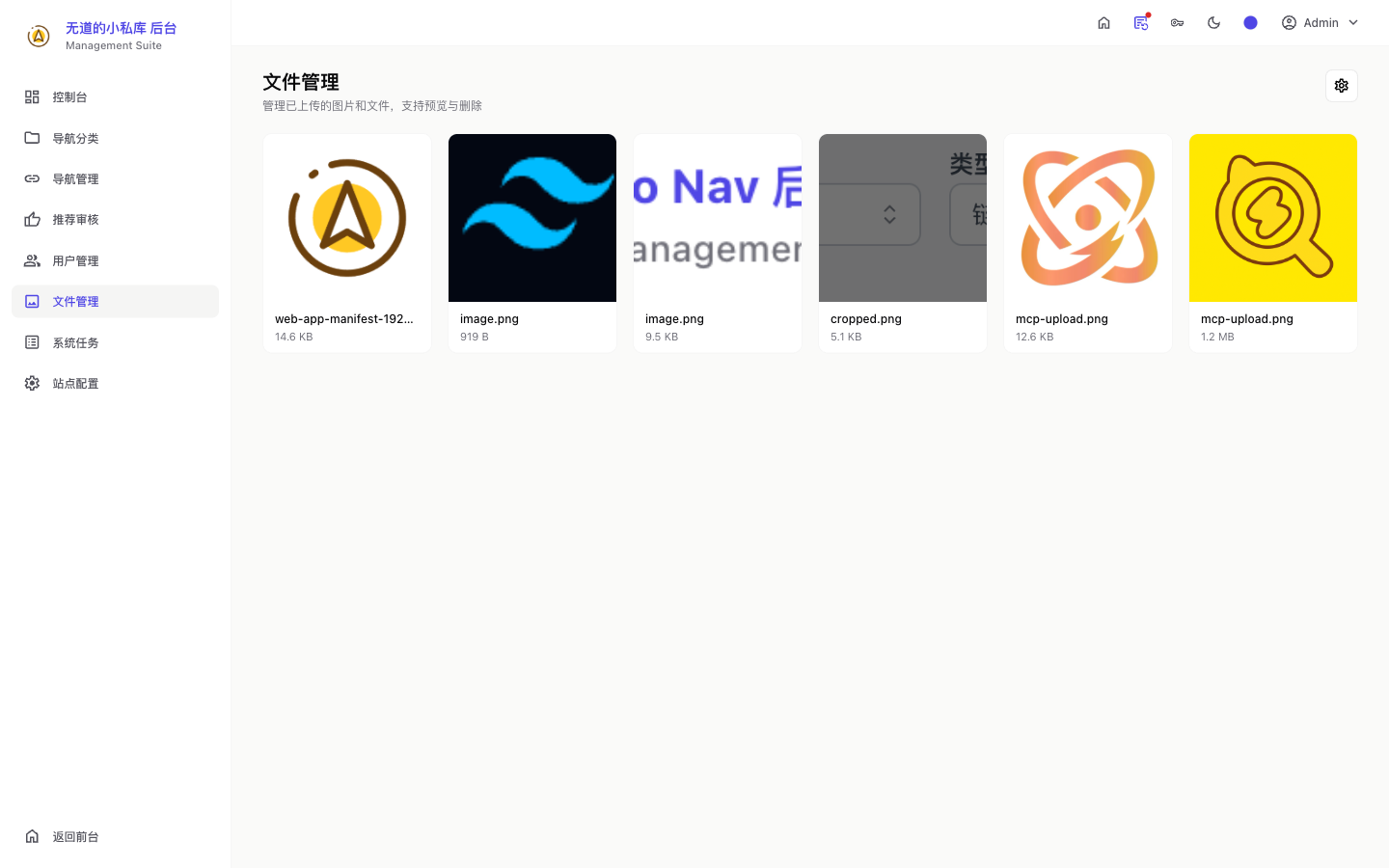
Task: Open 导航分类 menu item
Action: click(x=115, y=138)
